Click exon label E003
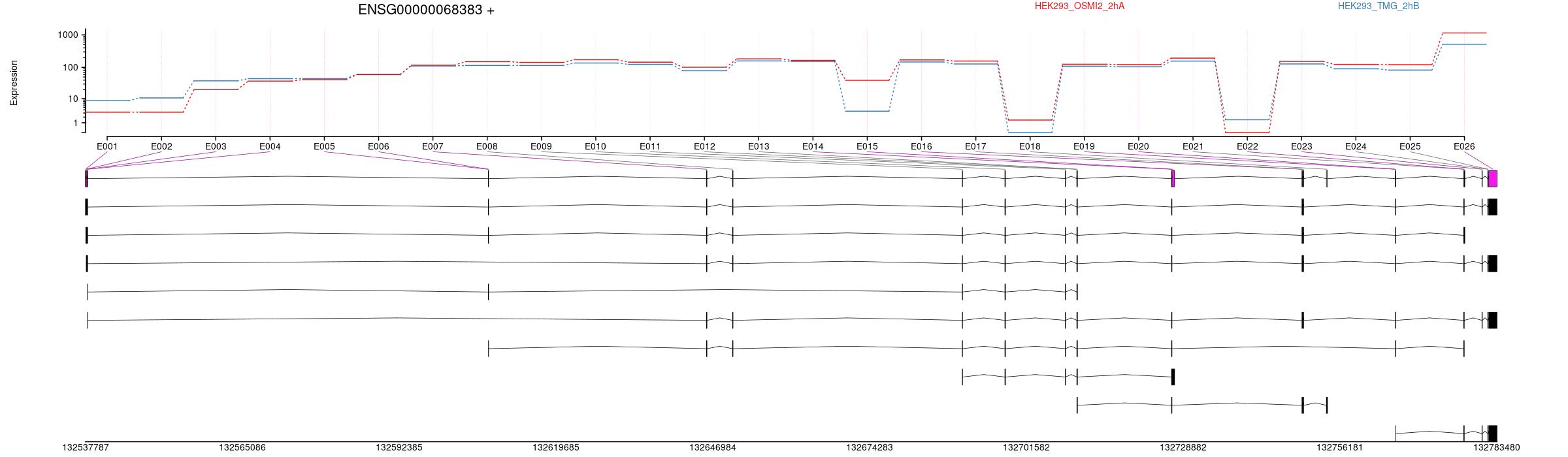Screen dimensions: 1568x457 216,146
